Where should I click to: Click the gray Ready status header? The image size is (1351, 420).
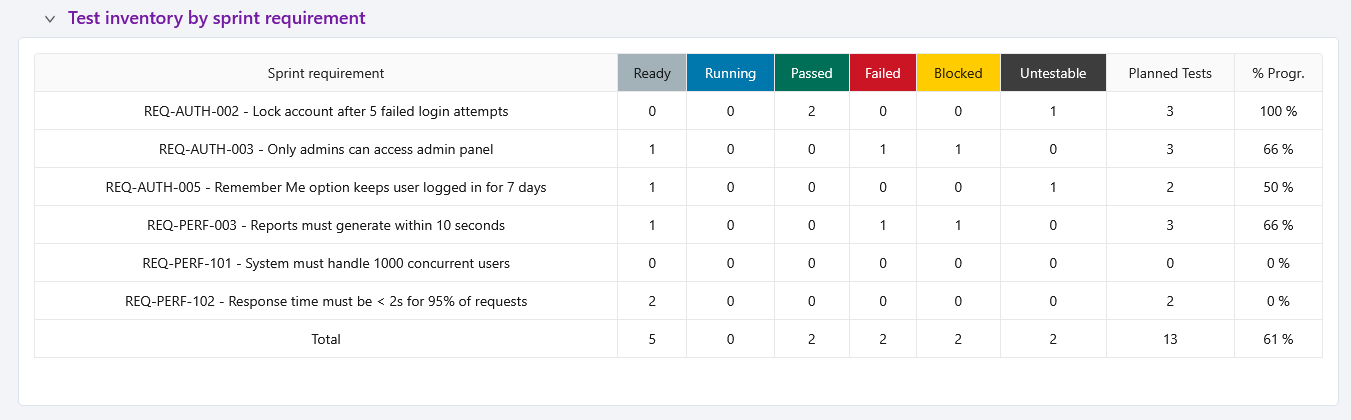(x=652, y=73)
